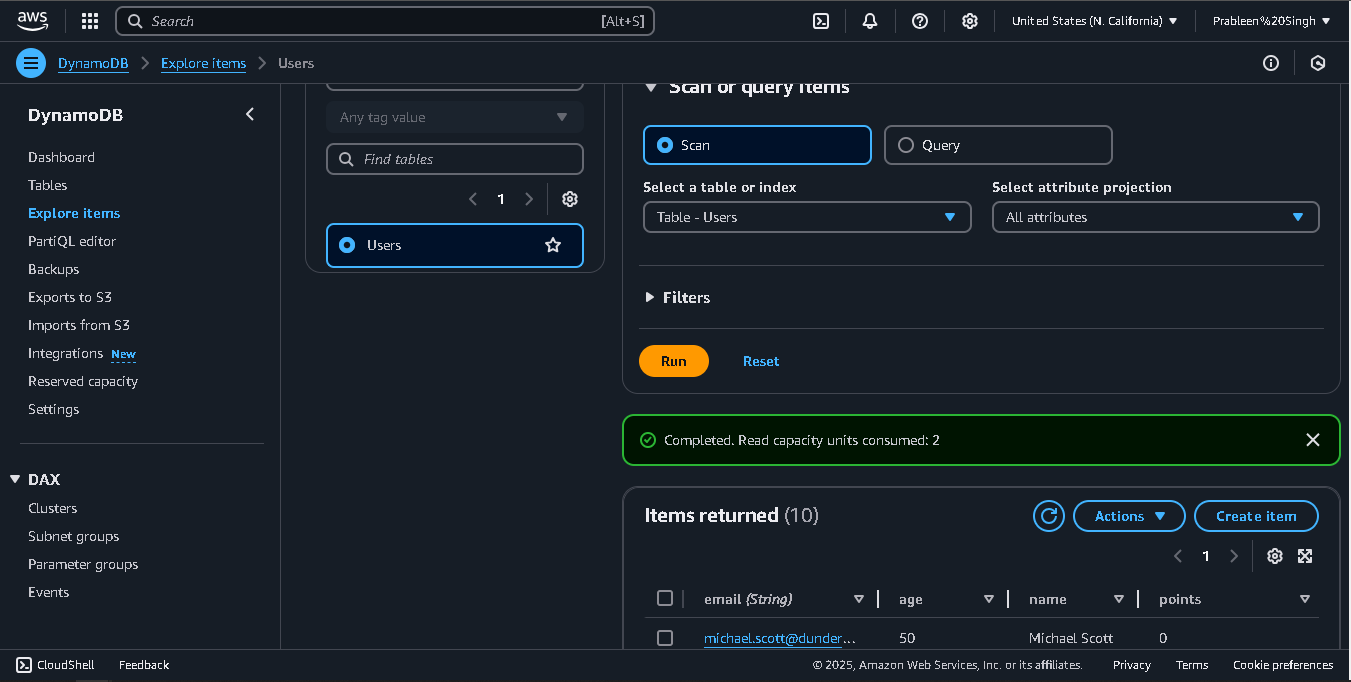Screen dimensions: 1351x682
Task: Open the All attributes projection dropdown
Action: pyautogui.click(x=1156, y=217)
